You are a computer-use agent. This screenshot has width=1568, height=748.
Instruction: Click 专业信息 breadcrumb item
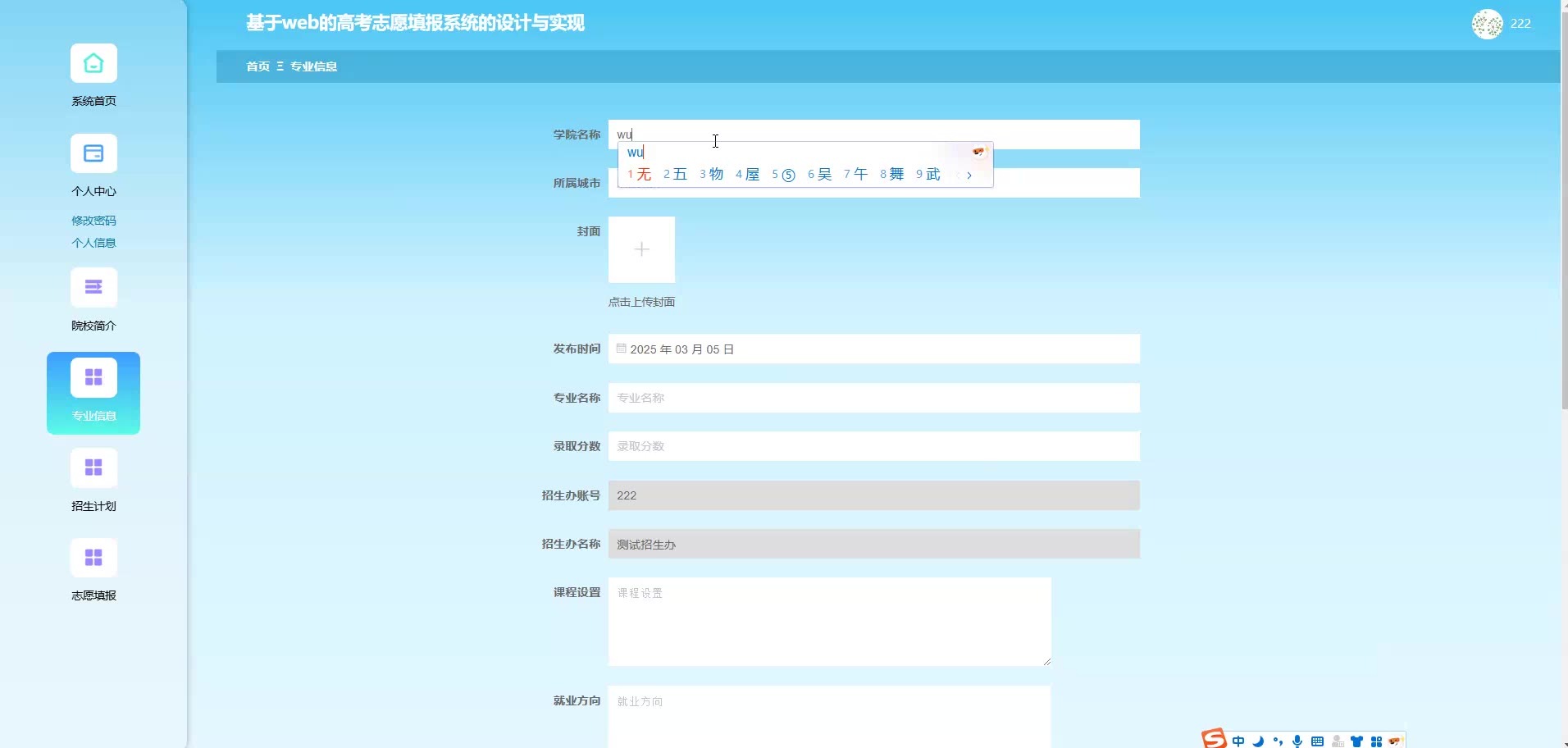(314, 66)
